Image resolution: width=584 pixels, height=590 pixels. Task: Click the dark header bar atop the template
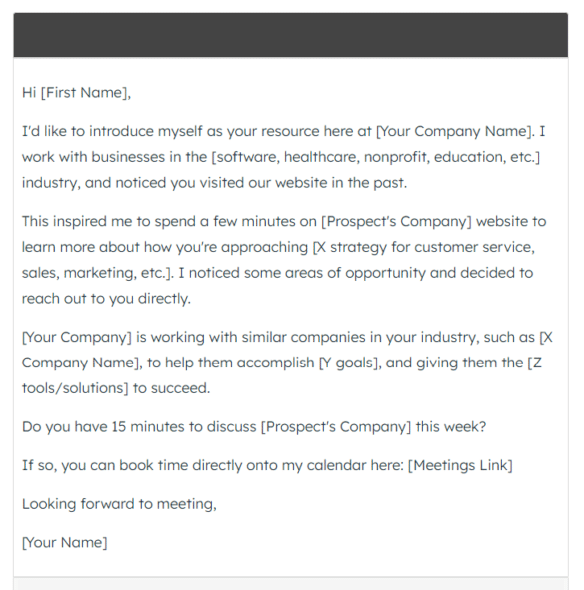click(x=290, y=35)
